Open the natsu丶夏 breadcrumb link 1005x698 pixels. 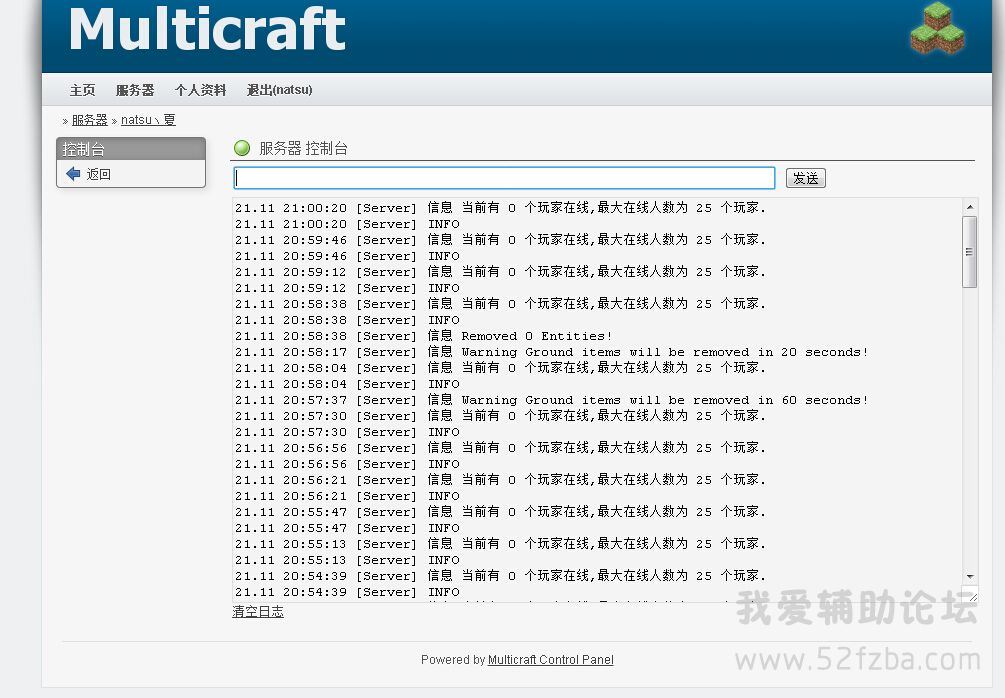[148, 120]
